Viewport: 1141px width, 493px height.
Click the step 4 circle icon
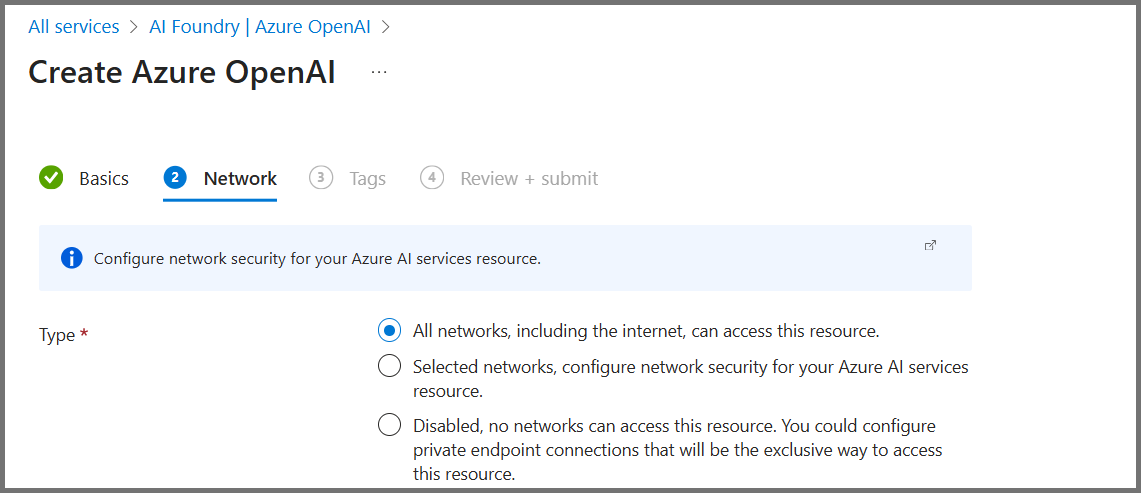432,178
